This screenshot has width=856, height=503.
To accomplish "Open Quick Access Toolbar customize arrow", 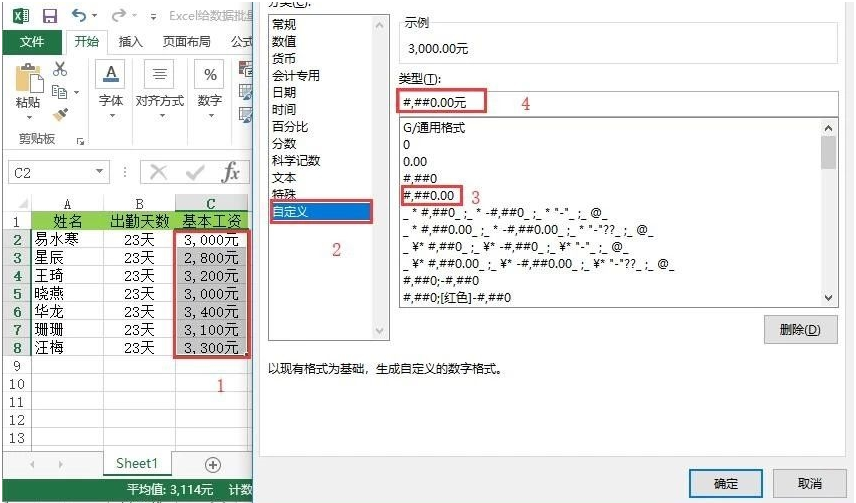I will (153, 17).
